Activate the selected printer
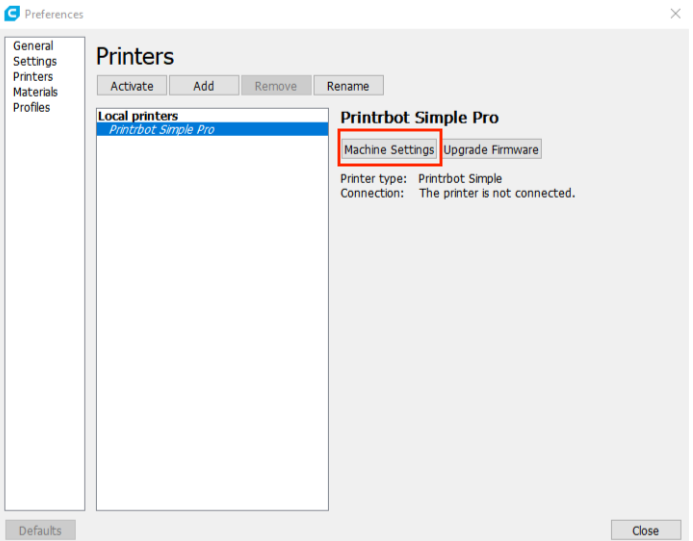This screenshot has width=693, height=541. (132, 86)
